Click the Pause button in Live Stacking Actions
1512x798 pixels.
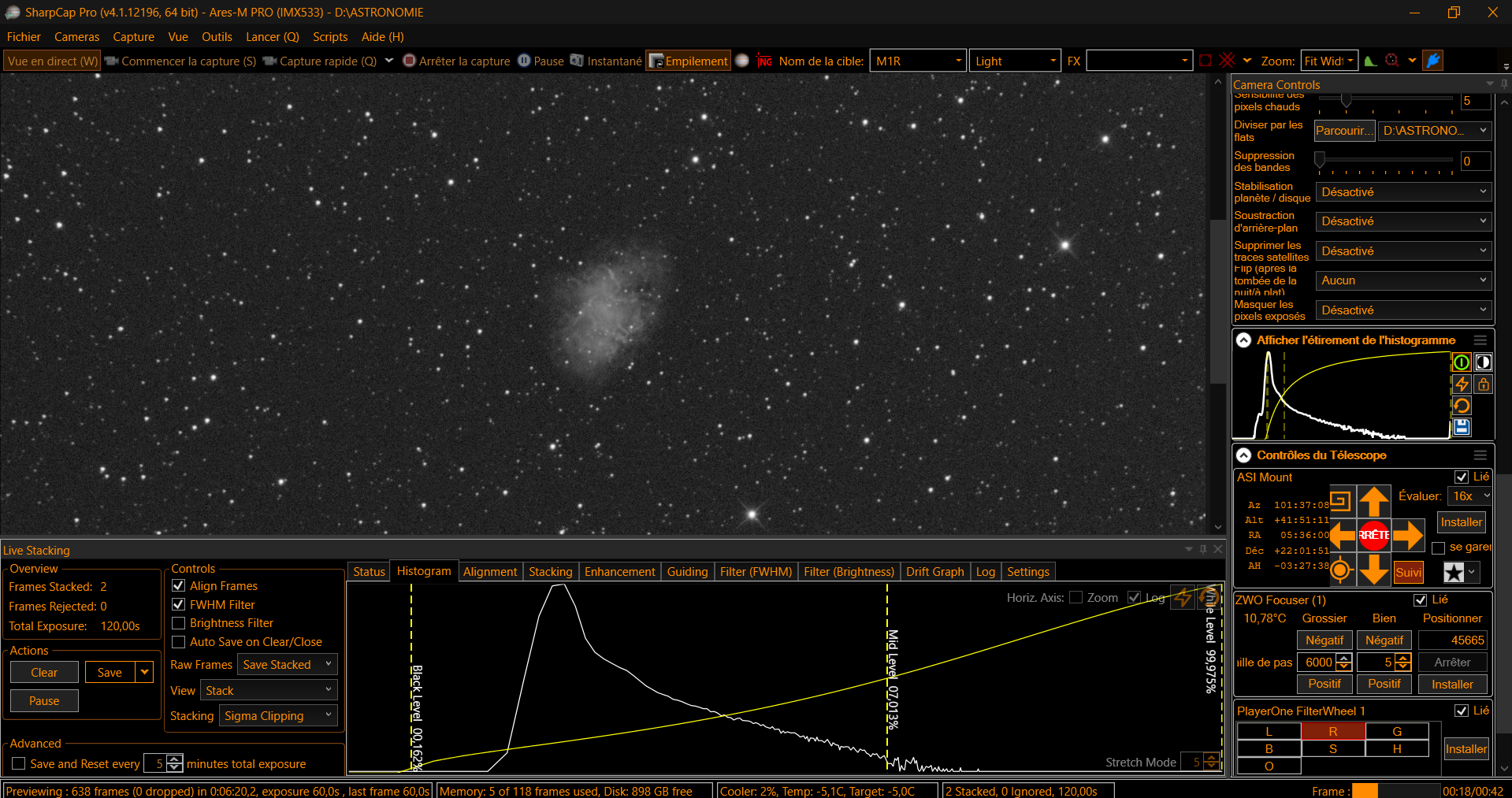tap(44, 700)
